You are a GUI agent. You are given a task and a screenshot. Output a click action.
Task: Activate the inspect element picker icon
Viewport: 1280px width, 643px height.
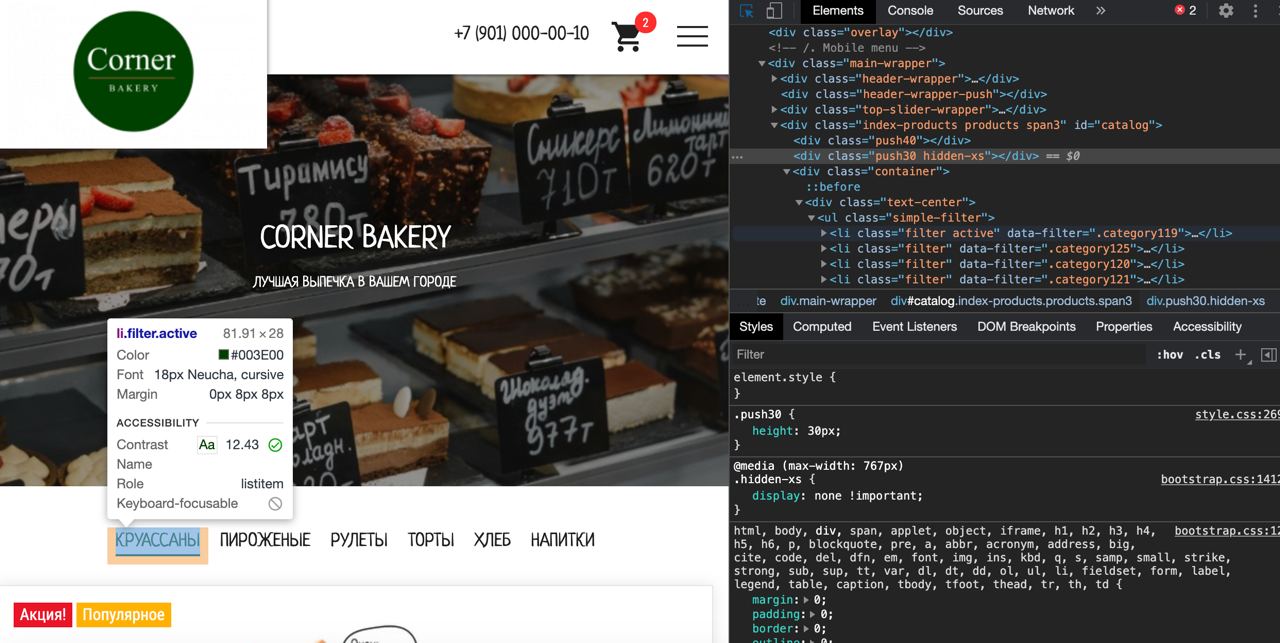pos(747,11)
